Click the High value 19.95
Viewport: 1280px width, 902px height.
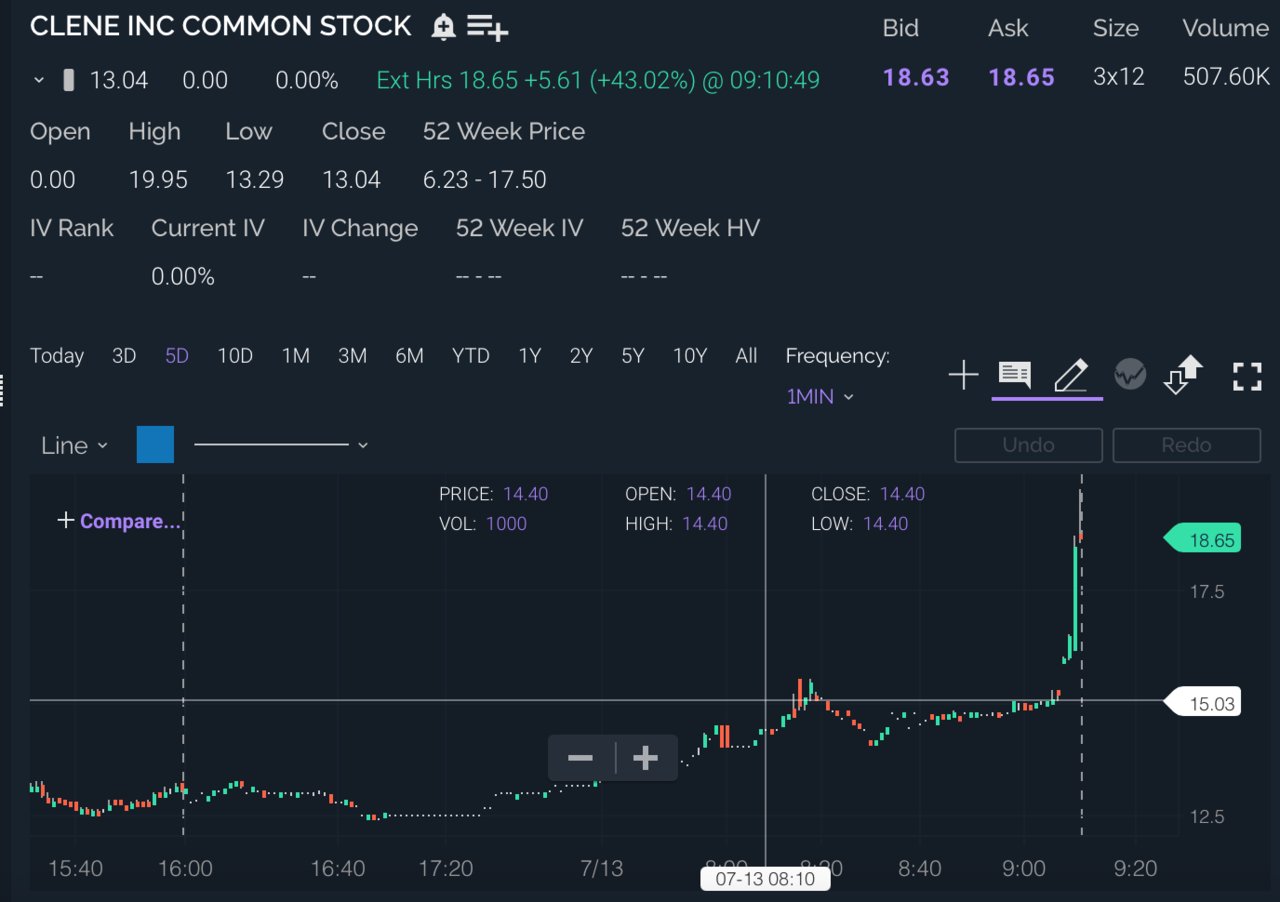pos(158,180)
